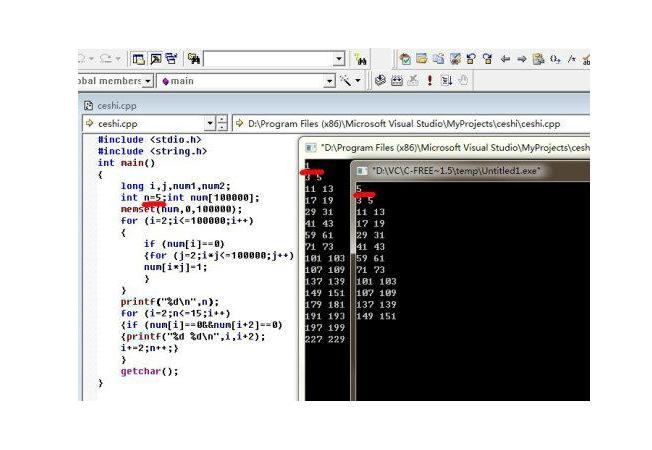The image size is (652, 450).
Task: Click the Workspace window toggle icon
Action: [139, 59]
